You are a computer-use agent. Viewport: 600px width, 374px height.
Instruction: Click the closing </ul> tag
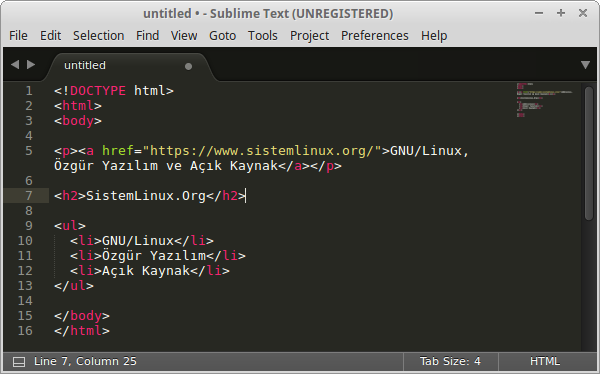coord(74,286)
